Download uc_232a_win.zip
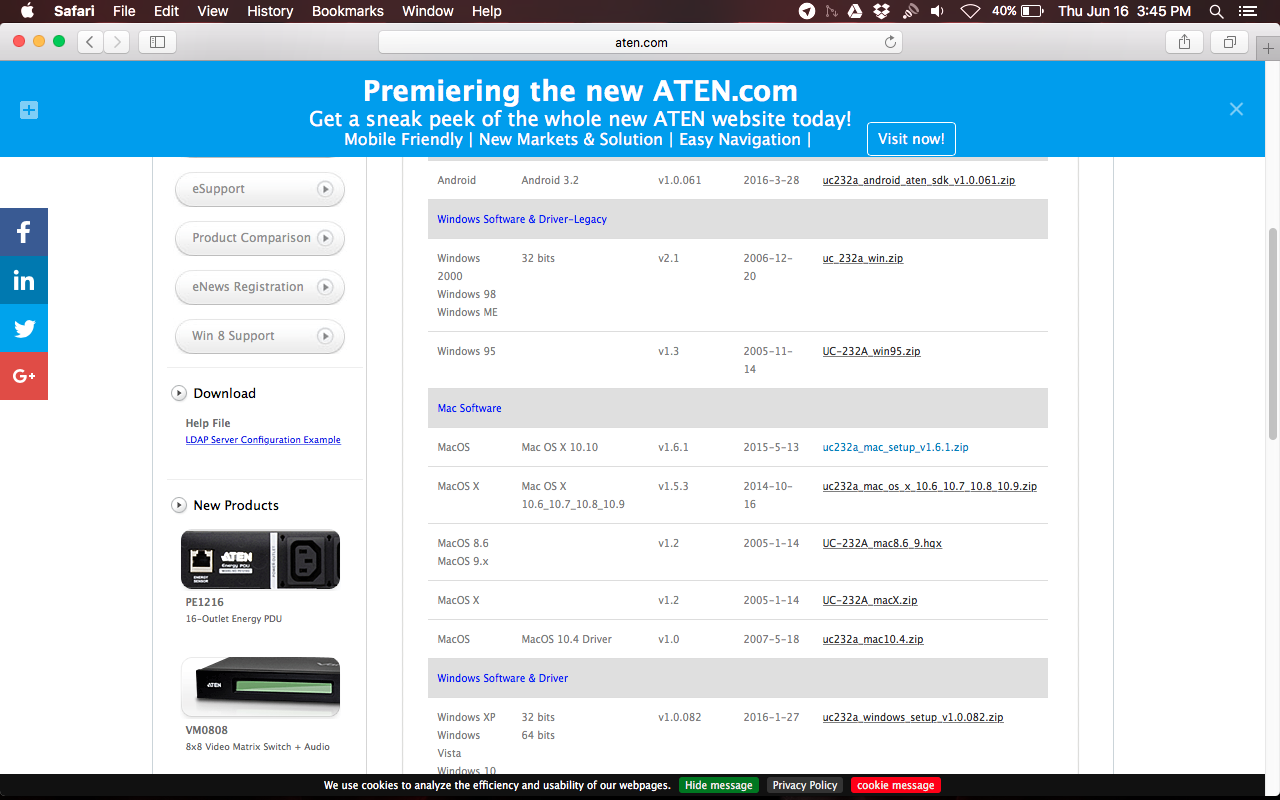1280x800 pixels. tap(863, 258)
